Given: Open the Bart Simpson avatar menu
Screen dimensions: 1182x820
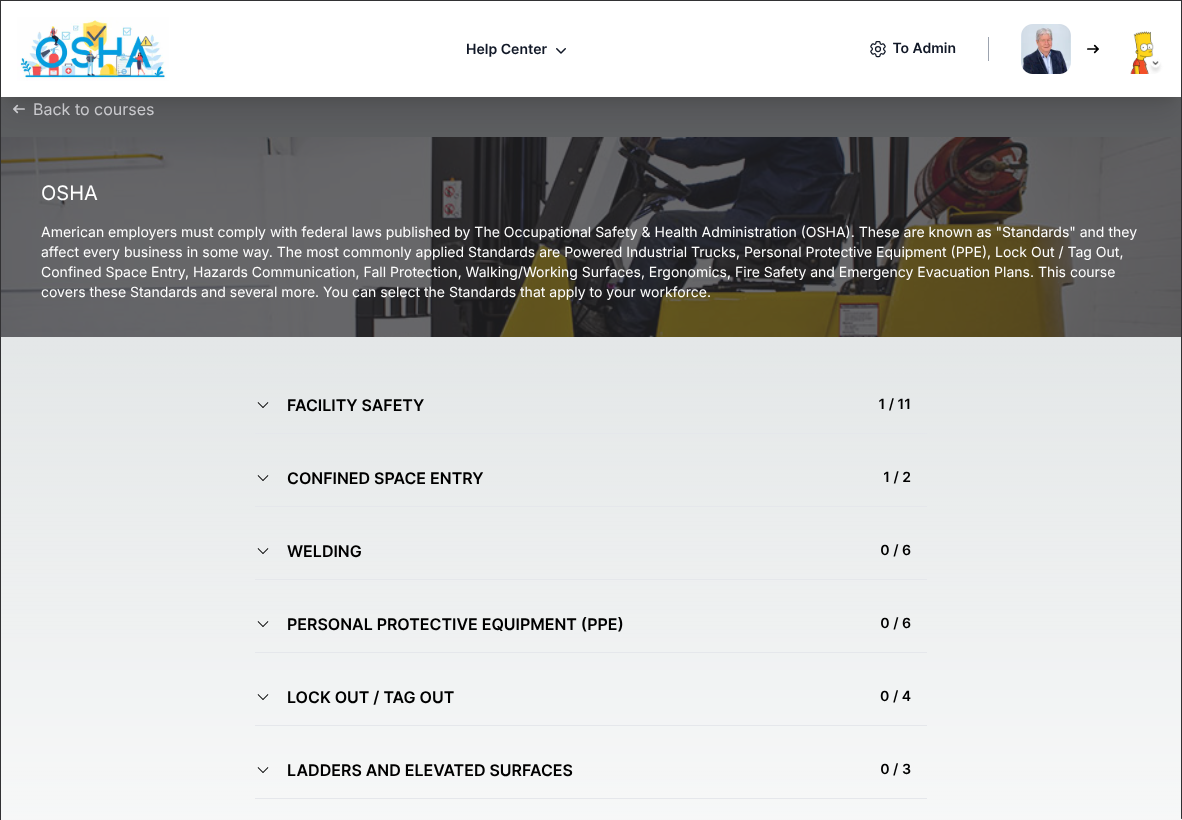Looking at the screenshot, I should click(x=1144, y=53).
